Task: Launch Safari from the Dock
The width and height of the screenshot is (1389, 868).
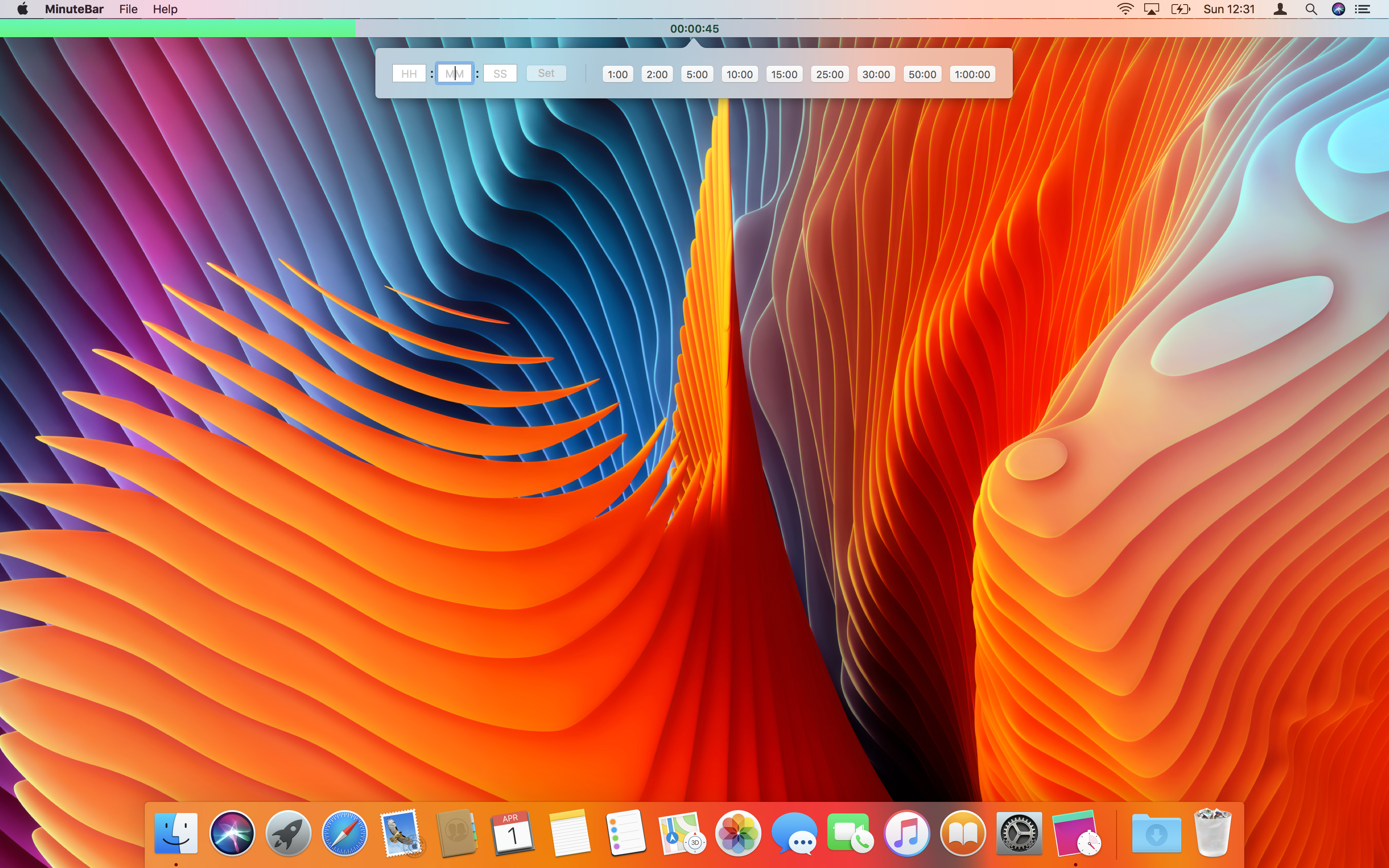Action: tap(344, 833)
